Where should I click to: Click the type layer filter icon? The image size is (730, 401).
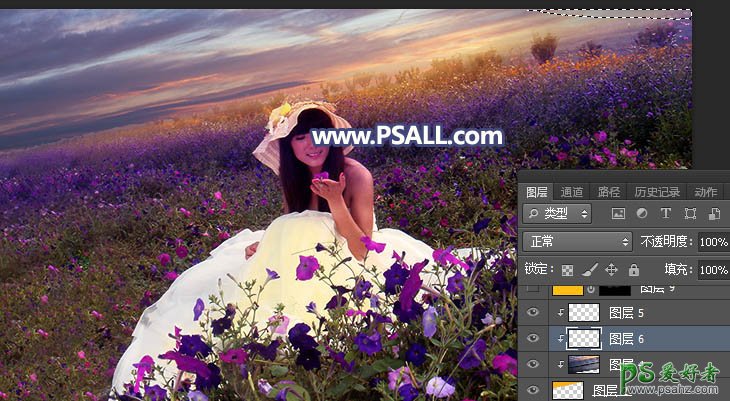pos(665,214)
